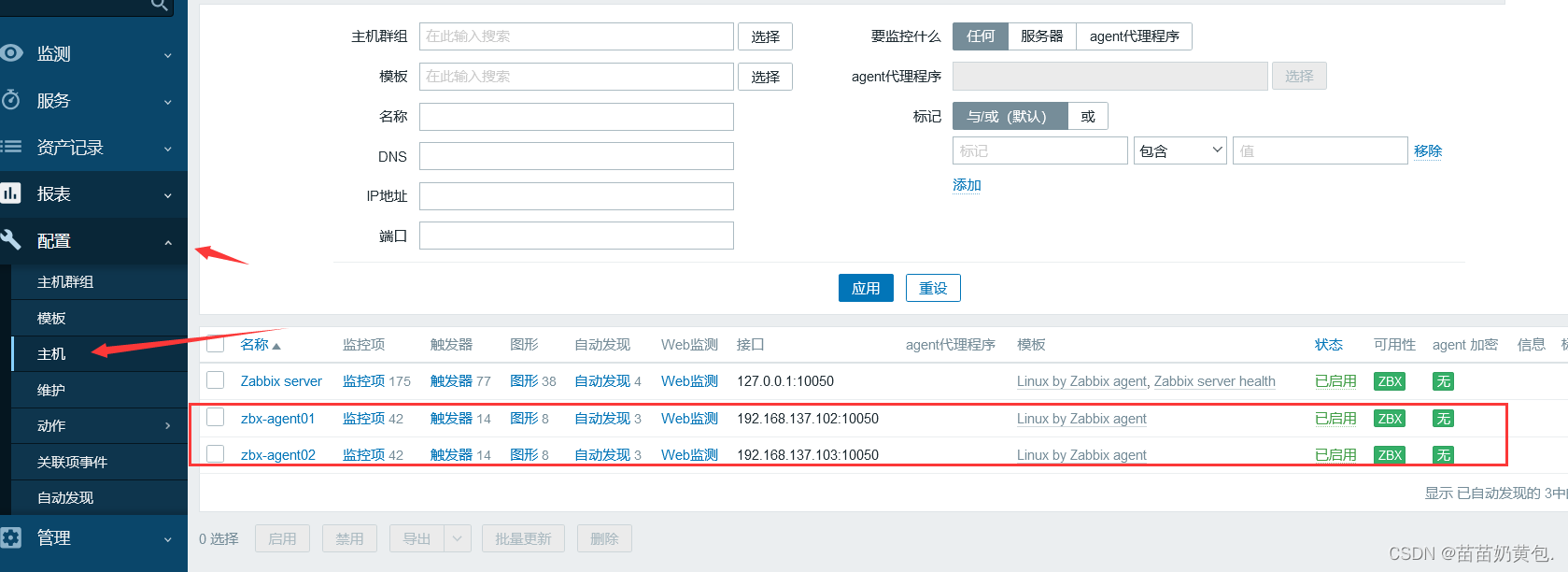Focus the 标记 tag name field

coord(1040,150)
